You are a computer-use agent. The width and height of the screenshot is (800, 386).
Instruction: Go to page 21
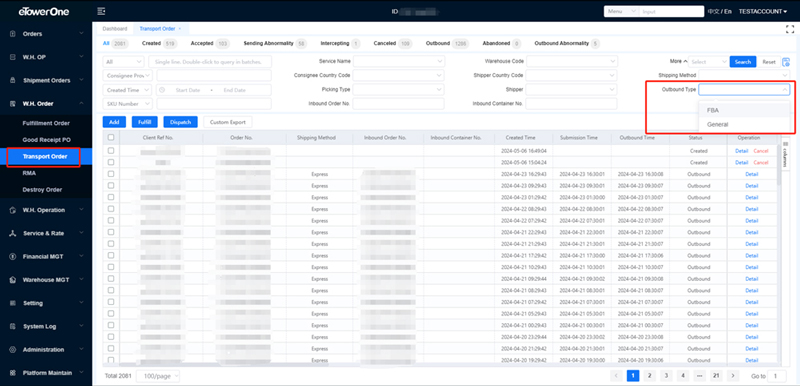point(716,376)
